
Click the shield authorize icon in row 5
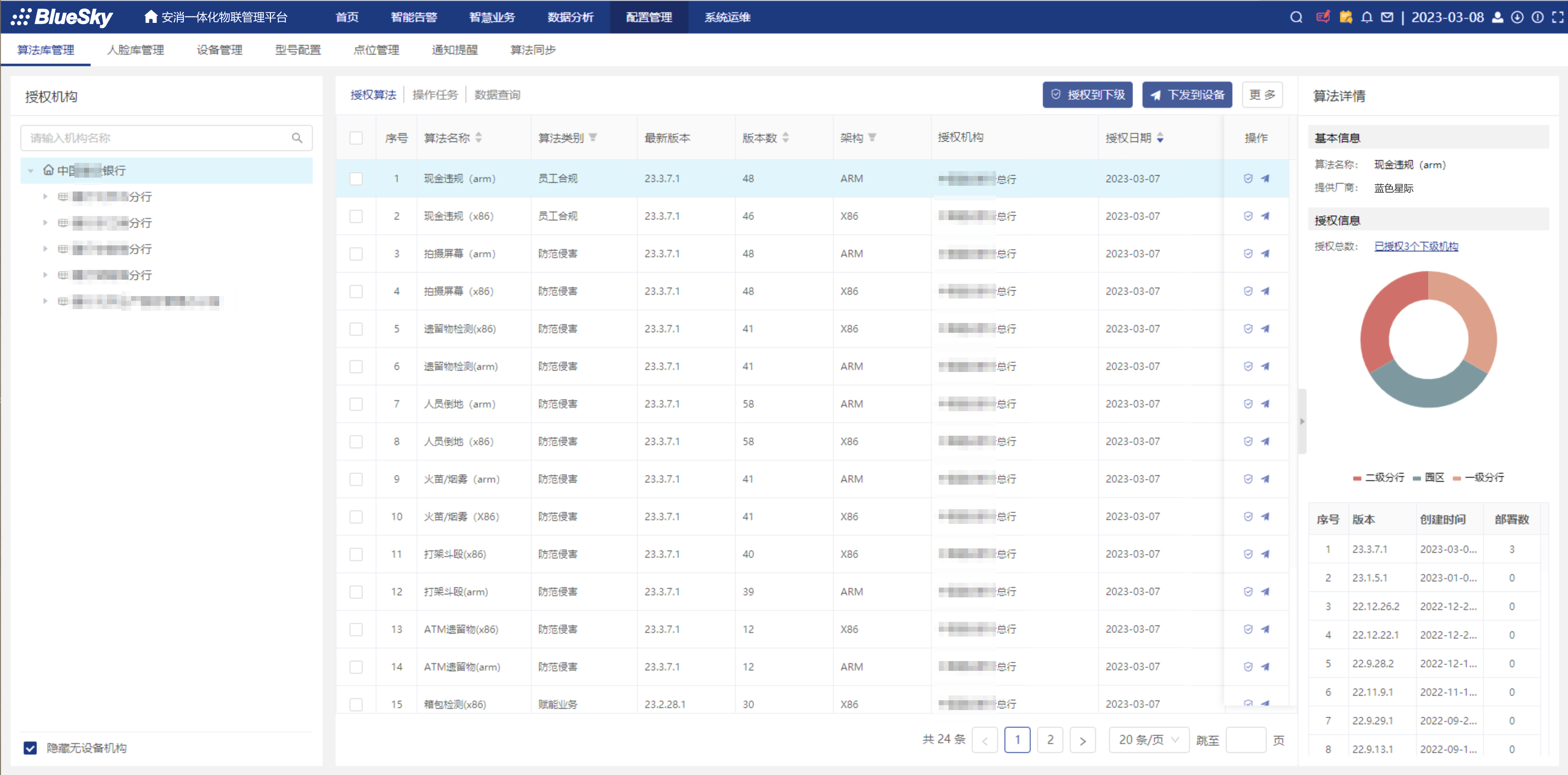pyautogui.click(x=1248, y=329)
